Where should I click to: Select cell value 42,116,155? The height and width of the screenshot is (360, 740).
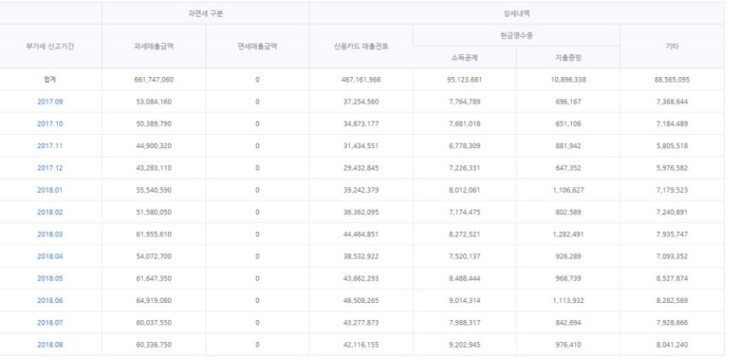(x=361, y=345)
